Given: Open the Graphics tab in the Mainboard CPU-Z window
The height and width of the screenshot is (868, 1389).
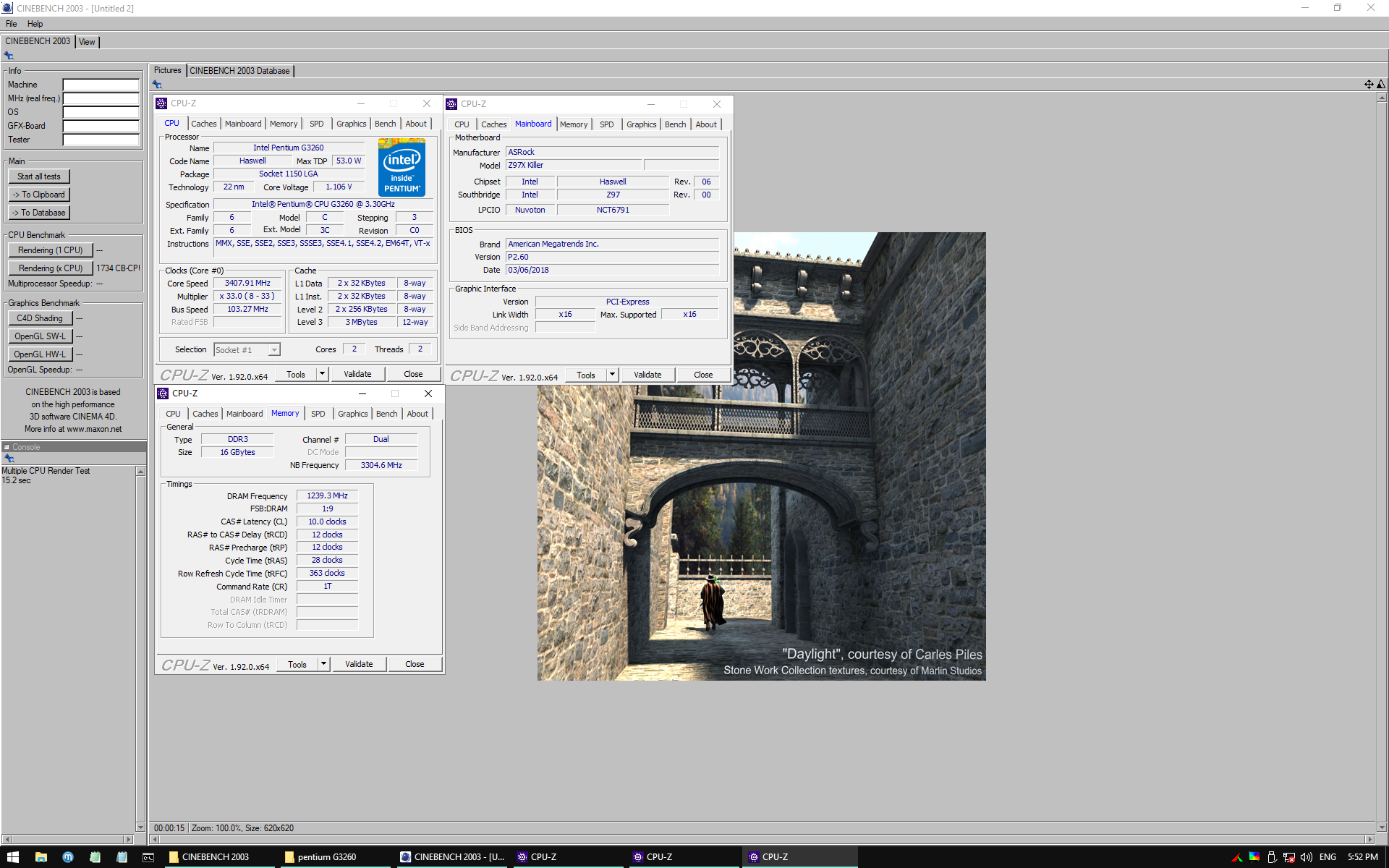Looking at the screenshot, I should point(642,124).
